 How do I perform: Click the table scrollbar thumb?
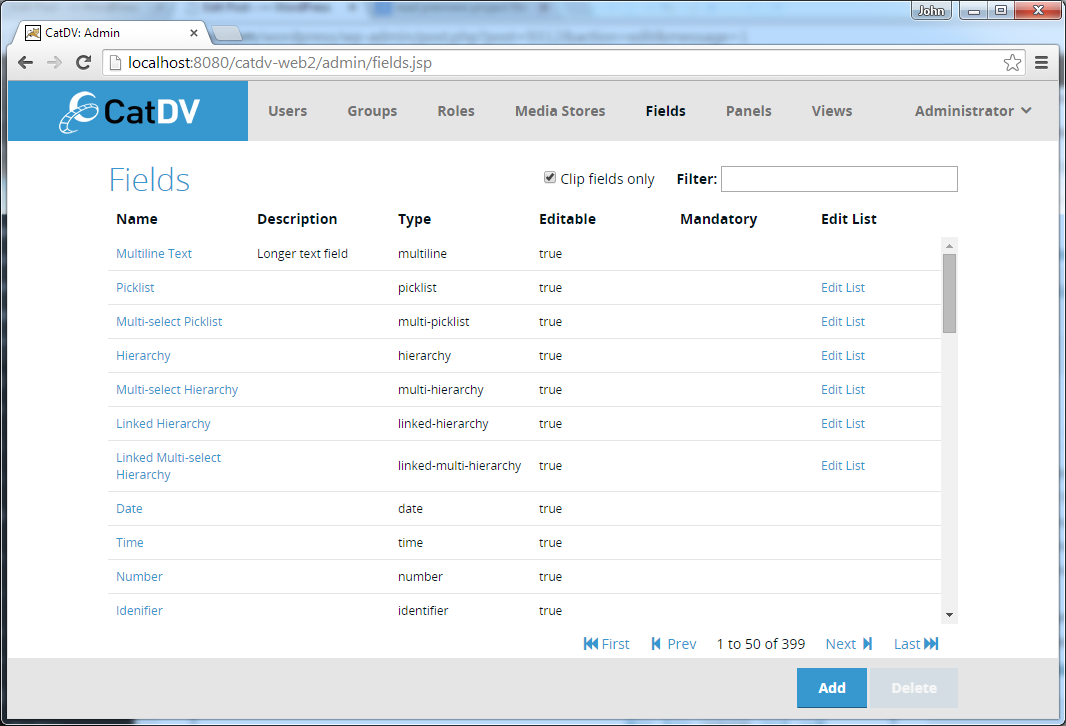click(x=949, y=294)
